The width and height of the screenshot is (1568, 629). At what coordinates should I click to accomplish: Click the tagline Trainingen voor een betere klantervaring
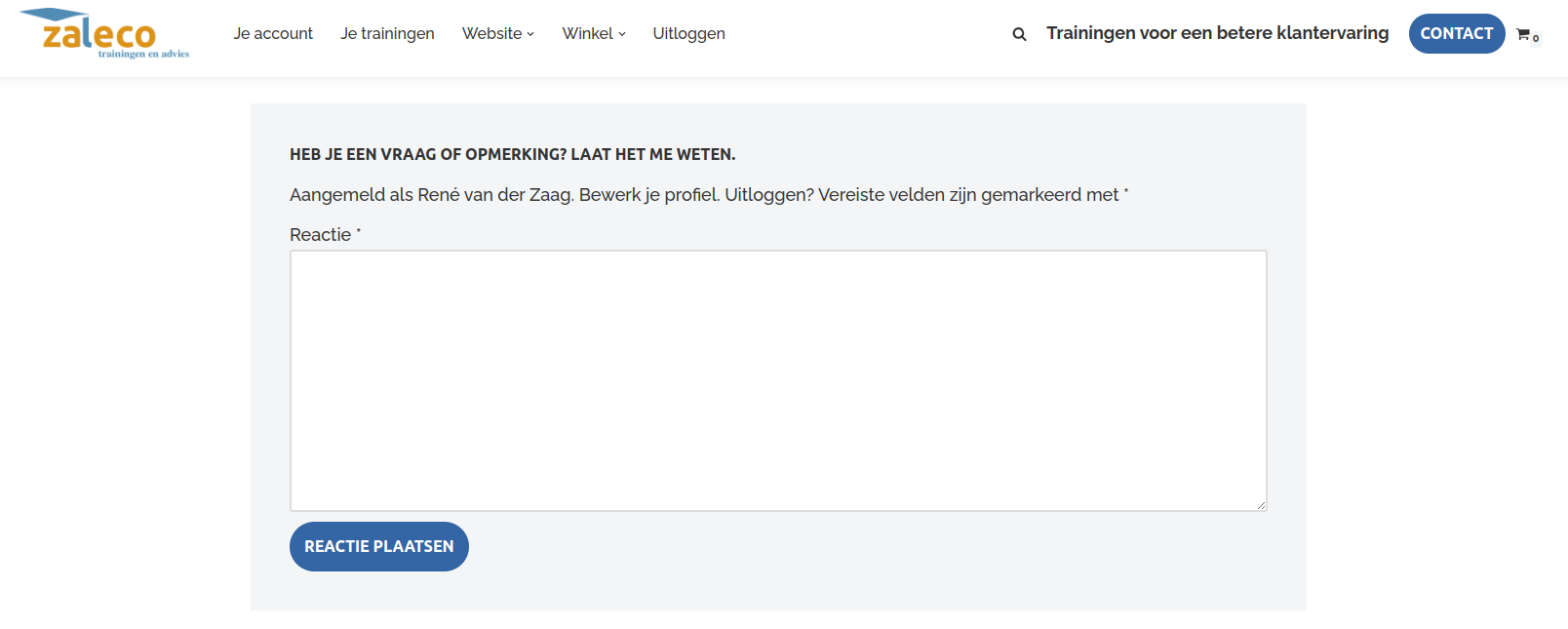coord(1217,33)
